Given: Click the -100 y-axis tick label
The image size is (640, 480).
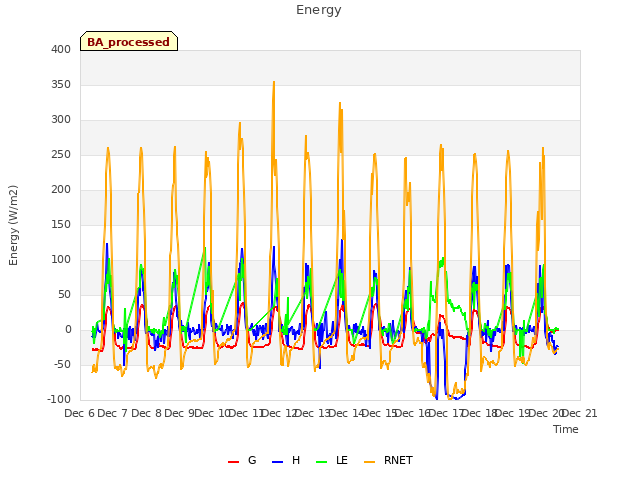Looking at the screenshot, I should click(59, 400).
